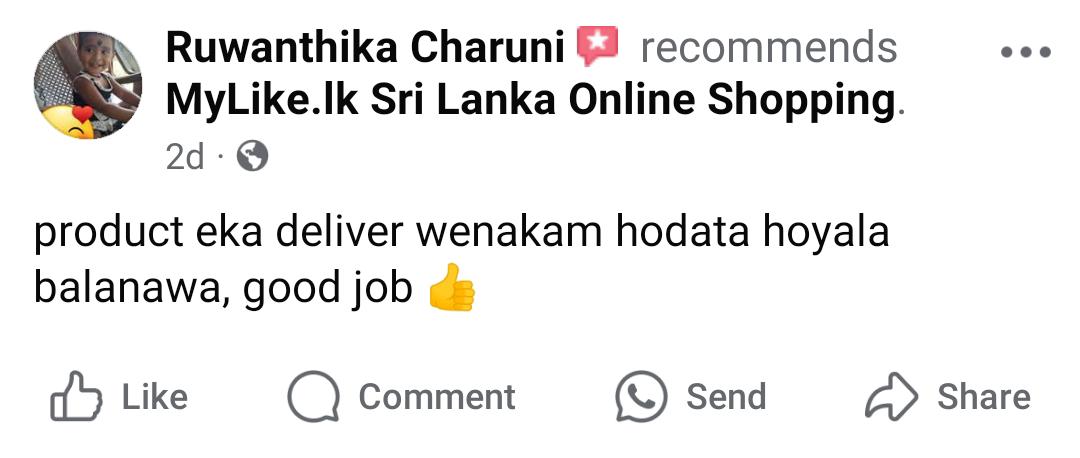
Task: Click the yellow thumbs-up emoji in post
Action: [x=452, y=287]
